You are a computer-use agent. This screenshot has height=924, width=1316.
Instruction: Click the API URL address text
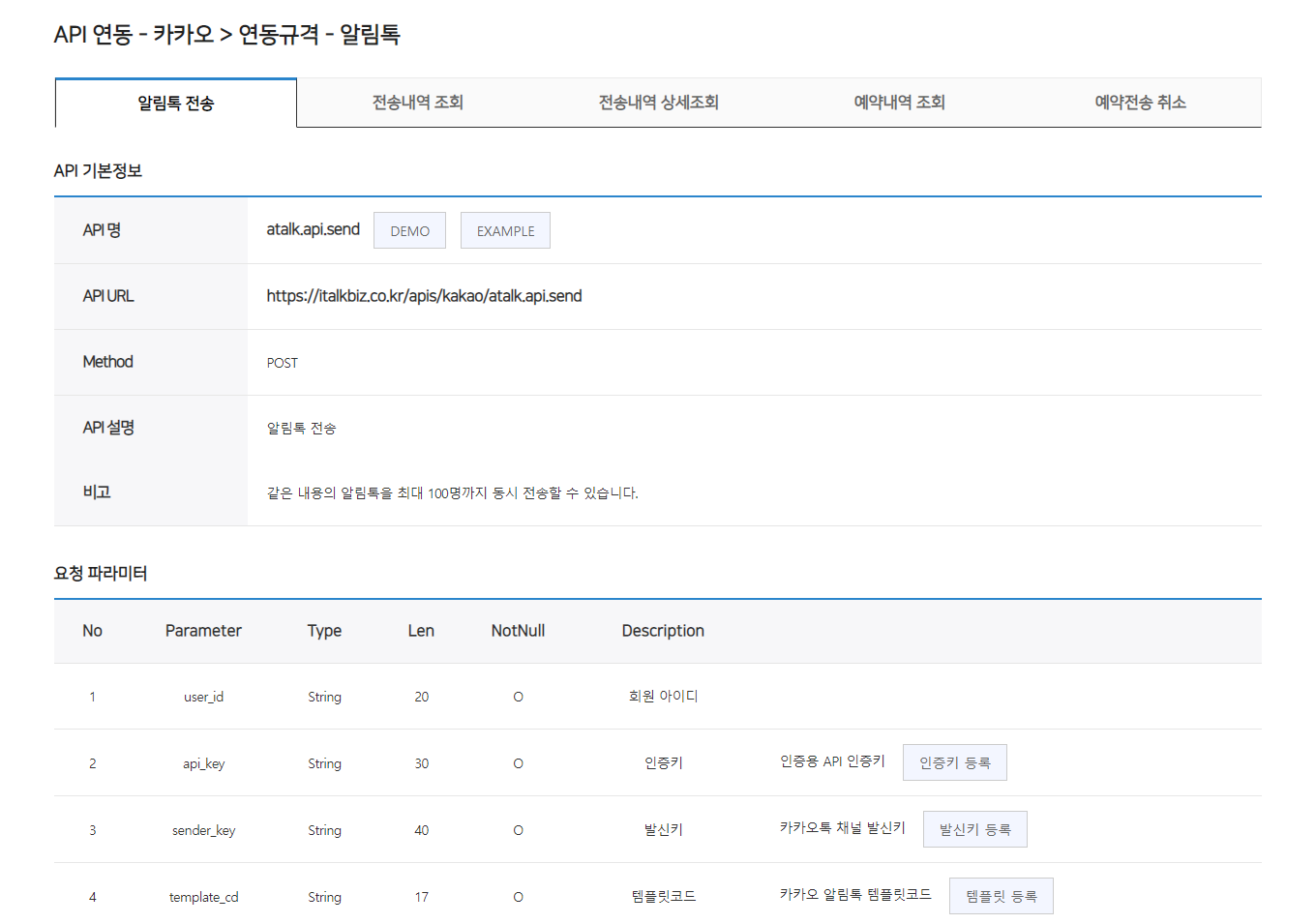424,296
